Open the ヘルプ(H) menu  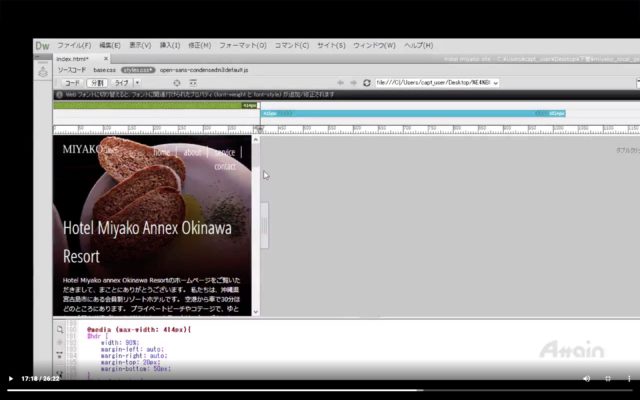[418, 45]
